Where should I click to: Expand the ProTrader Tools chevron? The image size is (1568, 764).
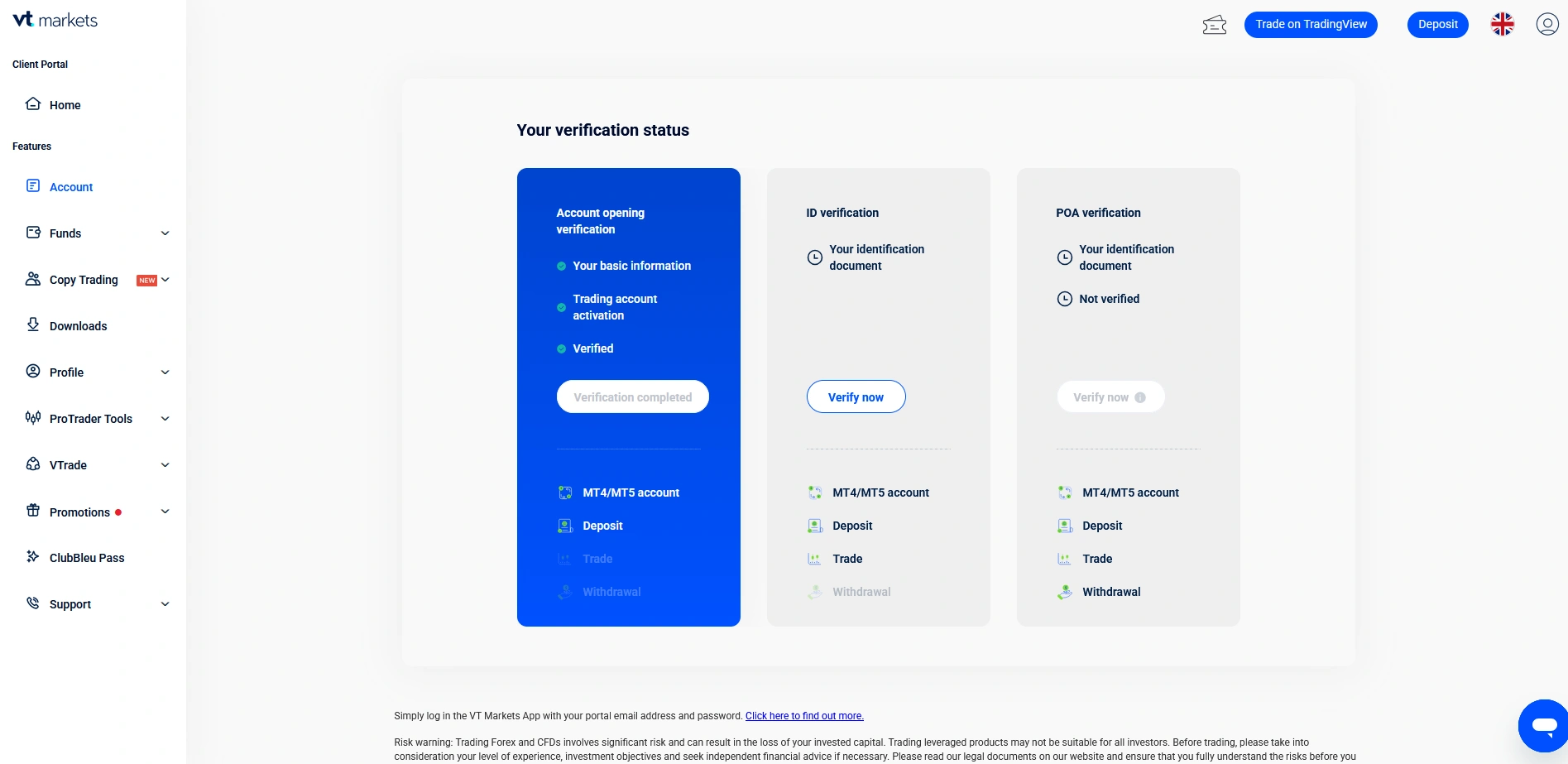[x=165, y=419]
